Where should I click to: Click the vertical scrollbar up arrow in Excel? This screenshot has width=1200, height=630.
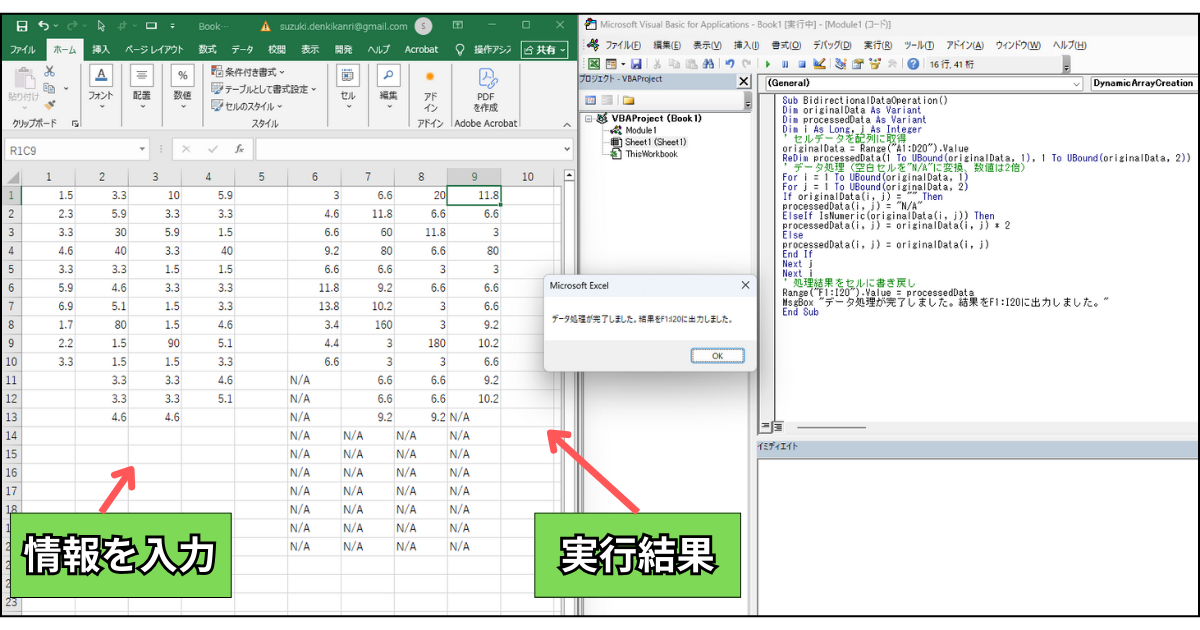click(x=569, y=175)
